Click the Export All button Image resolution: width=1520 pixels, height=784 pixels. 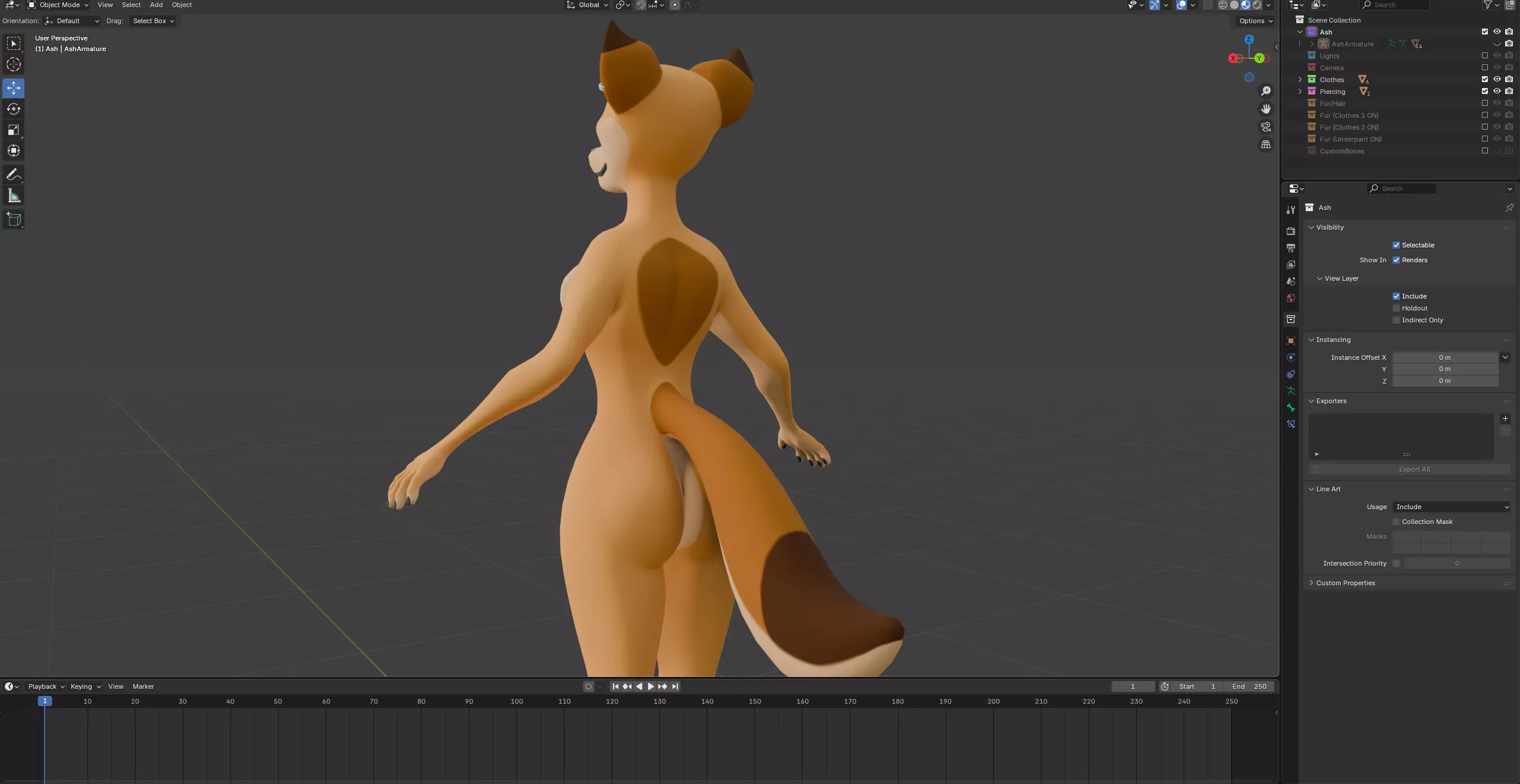[x=1409, y=469]
